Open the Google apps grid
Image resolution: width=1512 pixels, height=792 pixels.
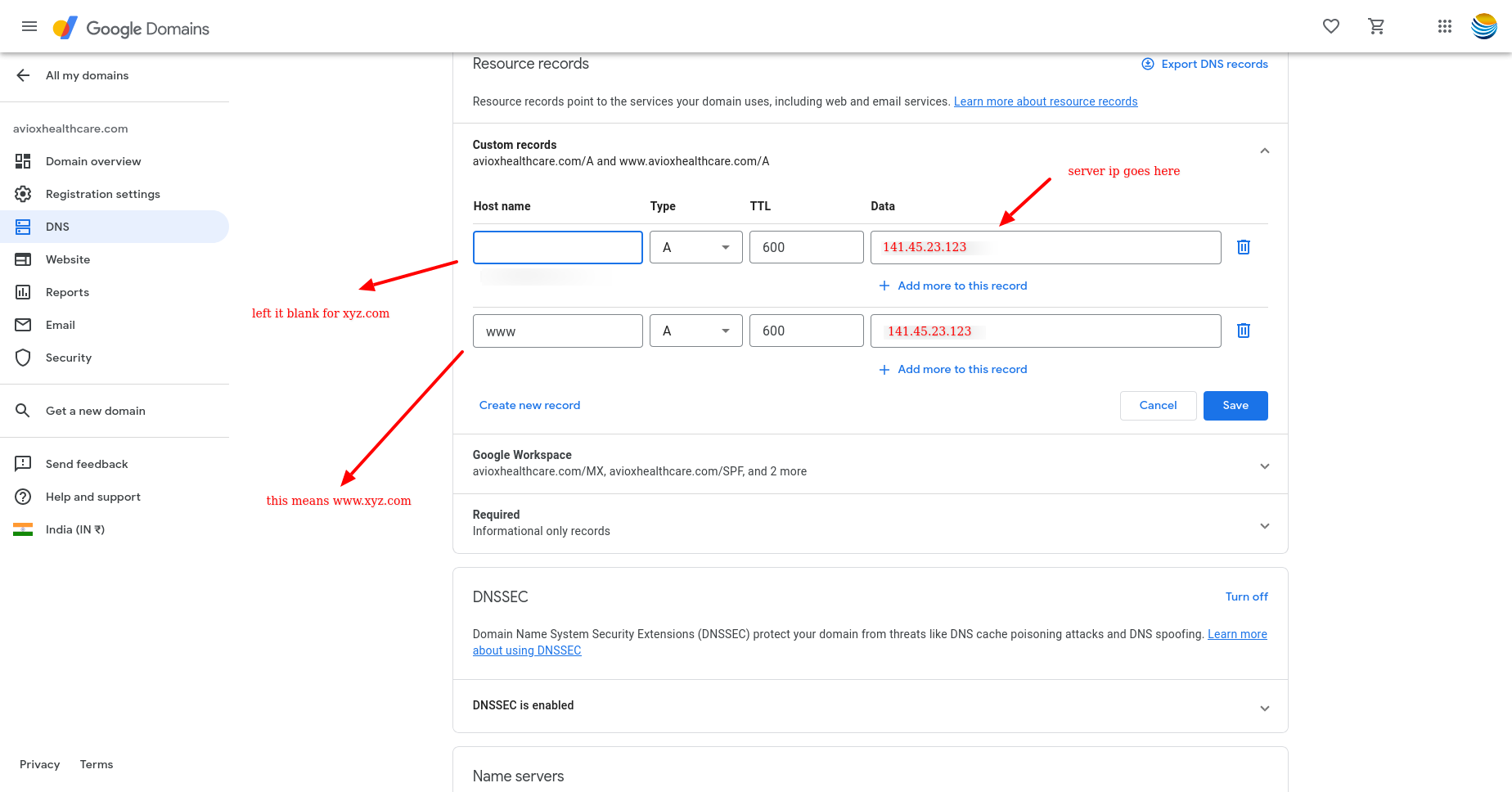[1445, 26]
